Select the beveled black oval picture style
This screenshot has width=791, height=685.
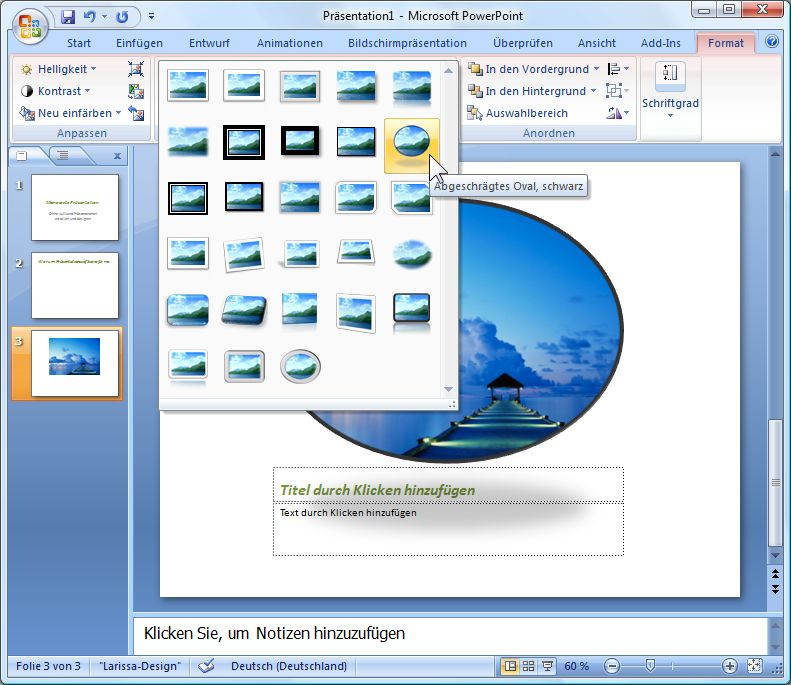[412, 145]
